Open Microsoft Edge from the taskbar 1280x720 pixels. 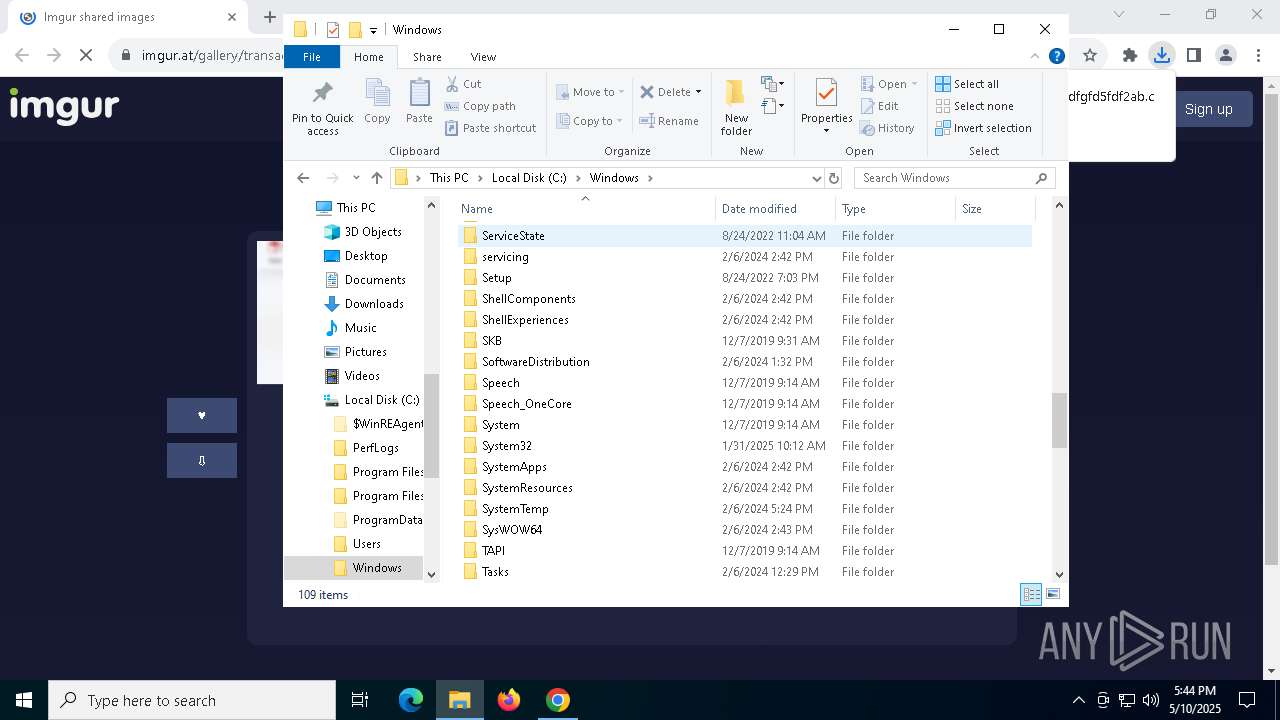coord(411,700)
